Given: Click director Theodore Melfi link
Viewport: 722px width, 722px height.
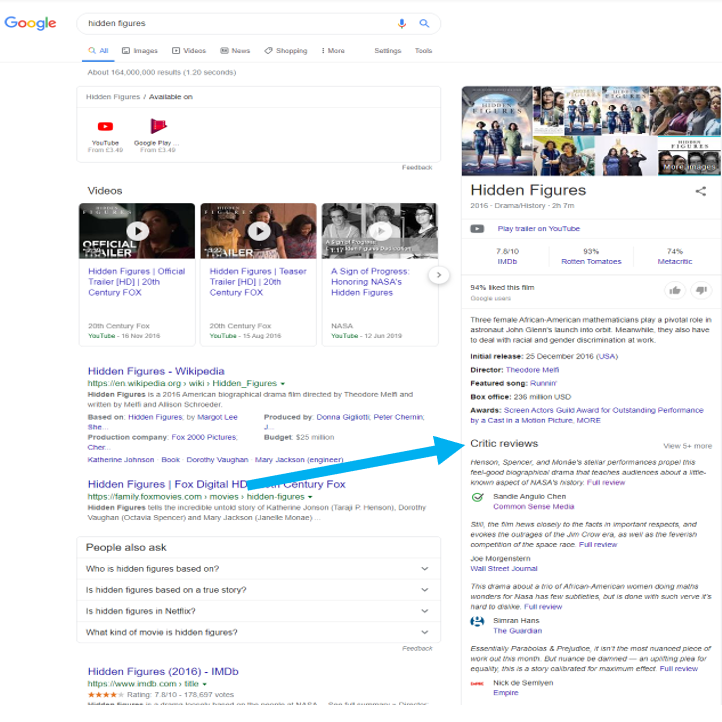Looking at the screenshot, I should point(532,370).
